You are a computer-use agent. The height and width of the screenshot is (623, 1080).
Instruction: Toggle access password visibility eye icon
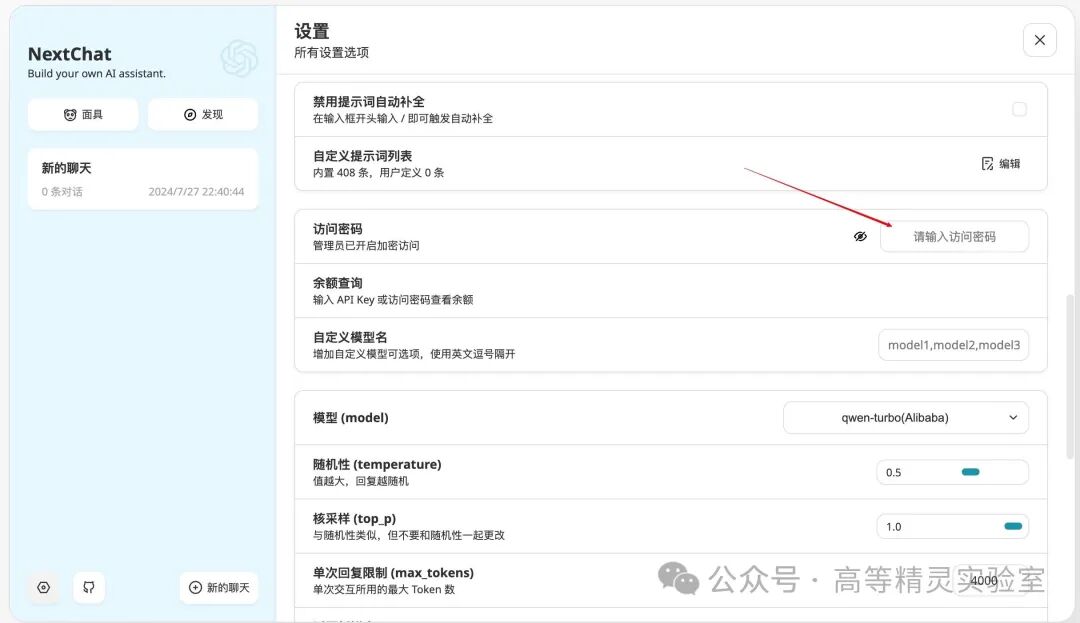860,236
